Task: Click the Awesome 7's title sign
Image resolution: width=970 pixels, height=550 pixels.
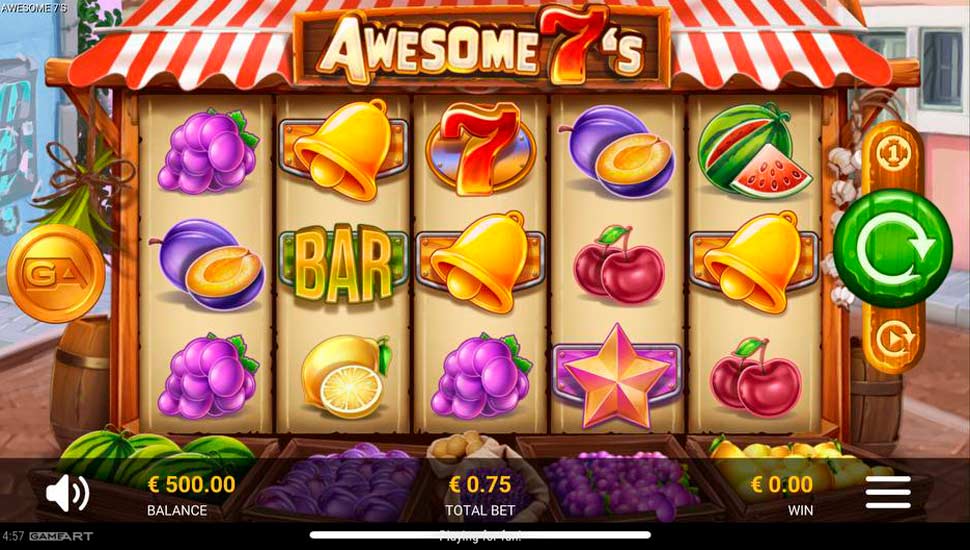Action: 481,47
